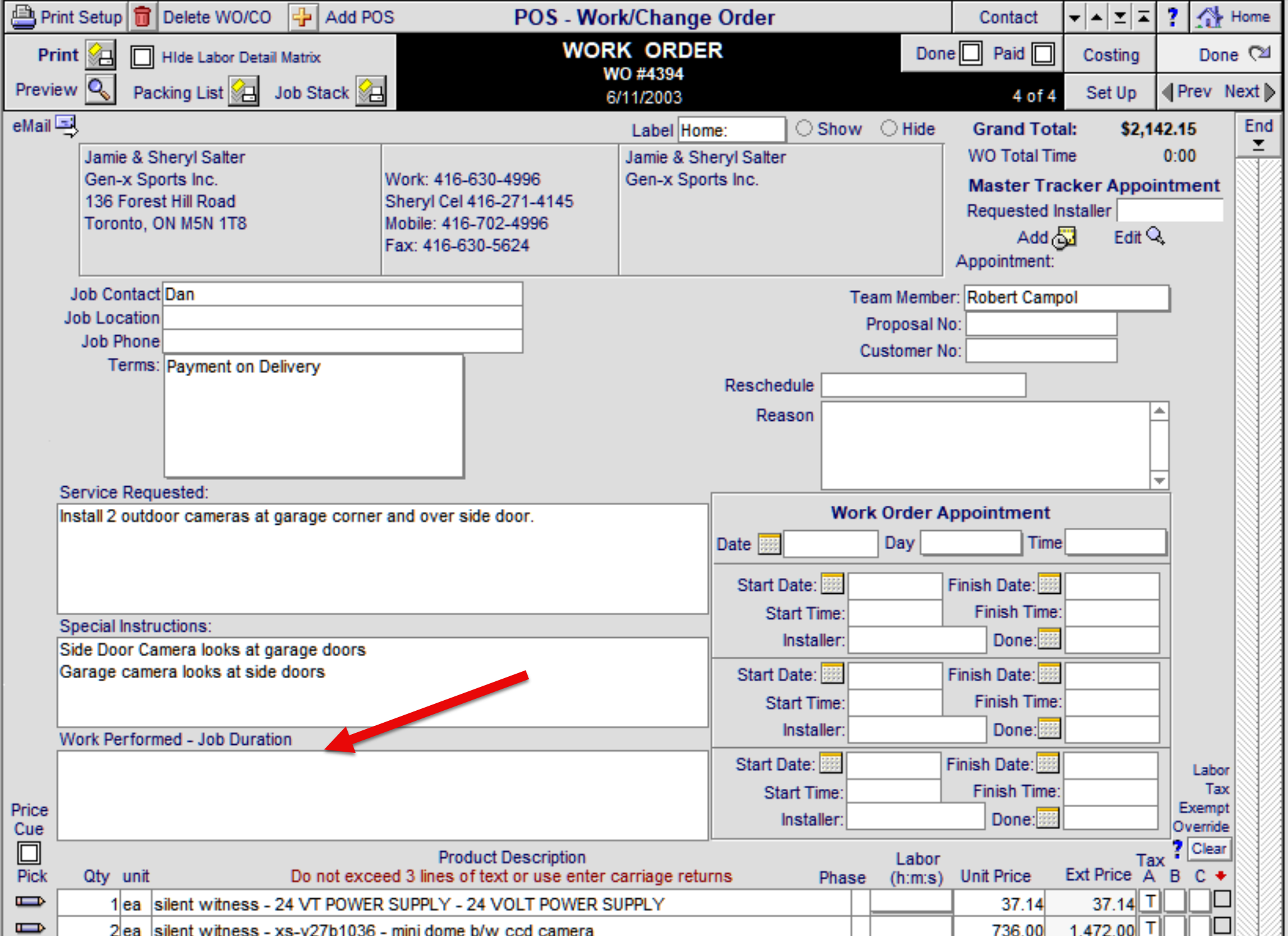This screenshot has width=1288, height=936.
Task: Click the Preview magnifier icon
Action: coord(100,89)
